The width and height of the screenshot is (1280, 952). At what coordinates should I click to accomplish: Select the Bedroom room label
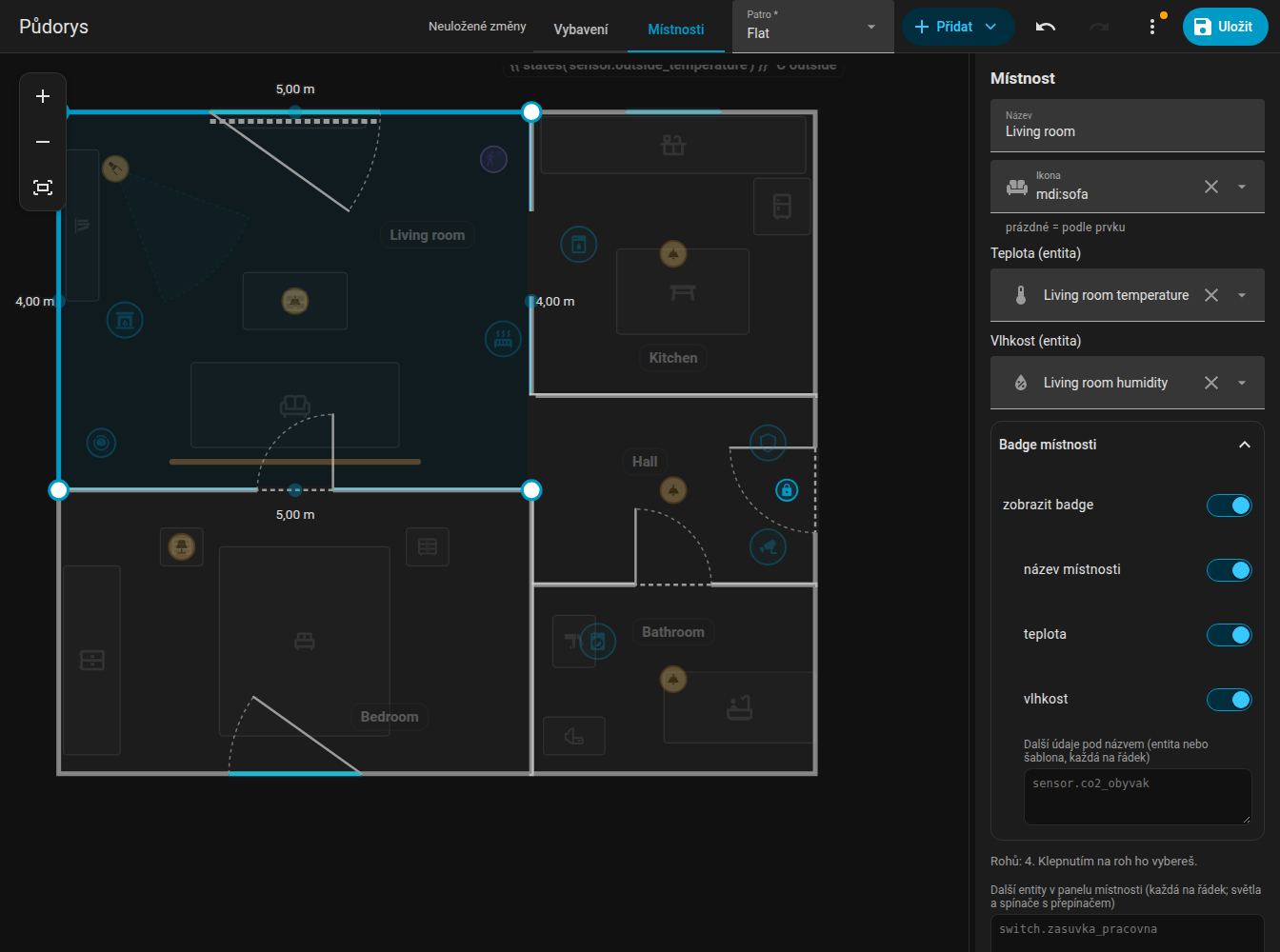(390, 717)
